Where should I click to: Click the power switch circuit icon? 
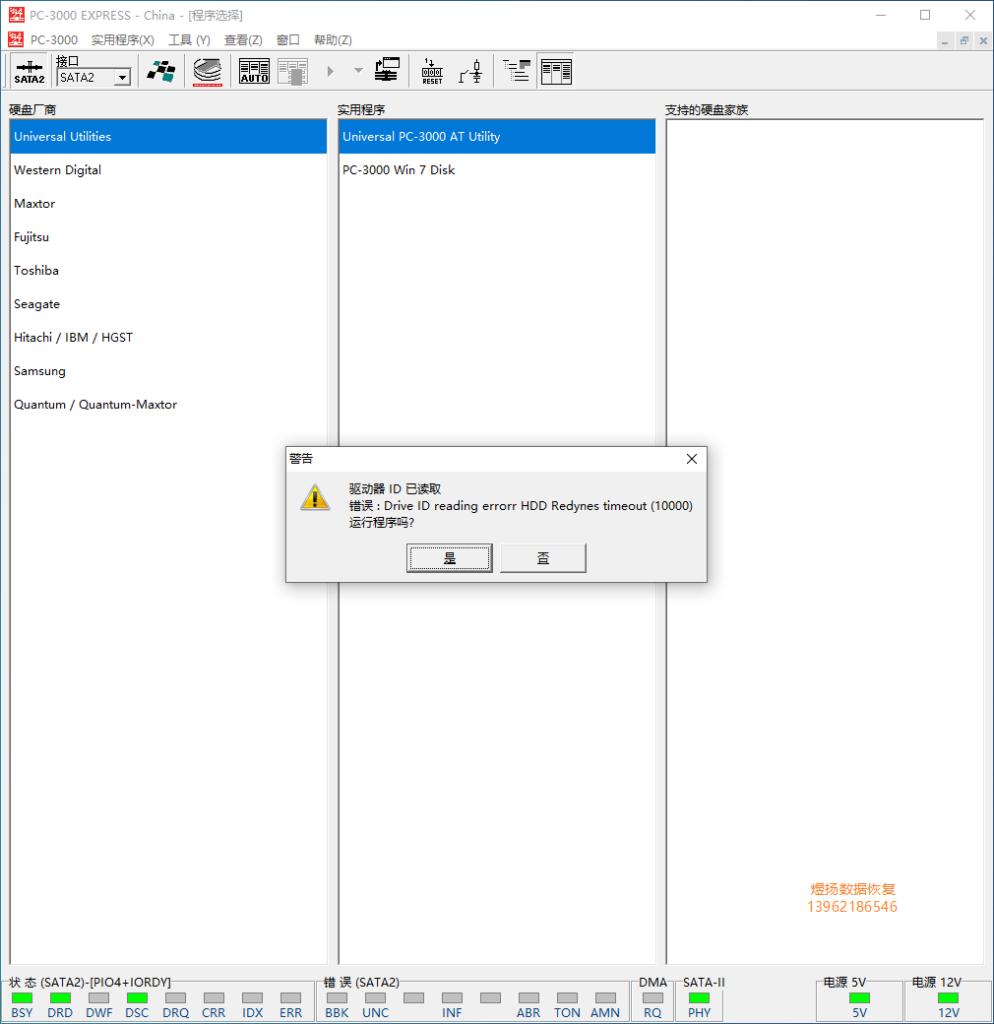point(471,71)
